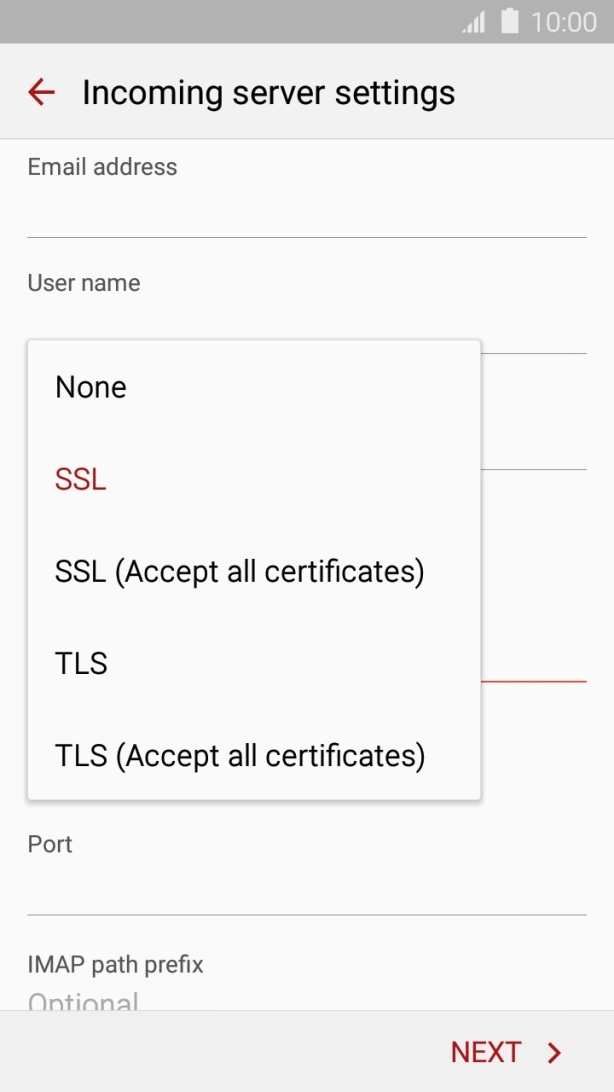Return to previous screen using back navigation
Viewport: 614px width, 1092px height.
click(x=40, y=92)
